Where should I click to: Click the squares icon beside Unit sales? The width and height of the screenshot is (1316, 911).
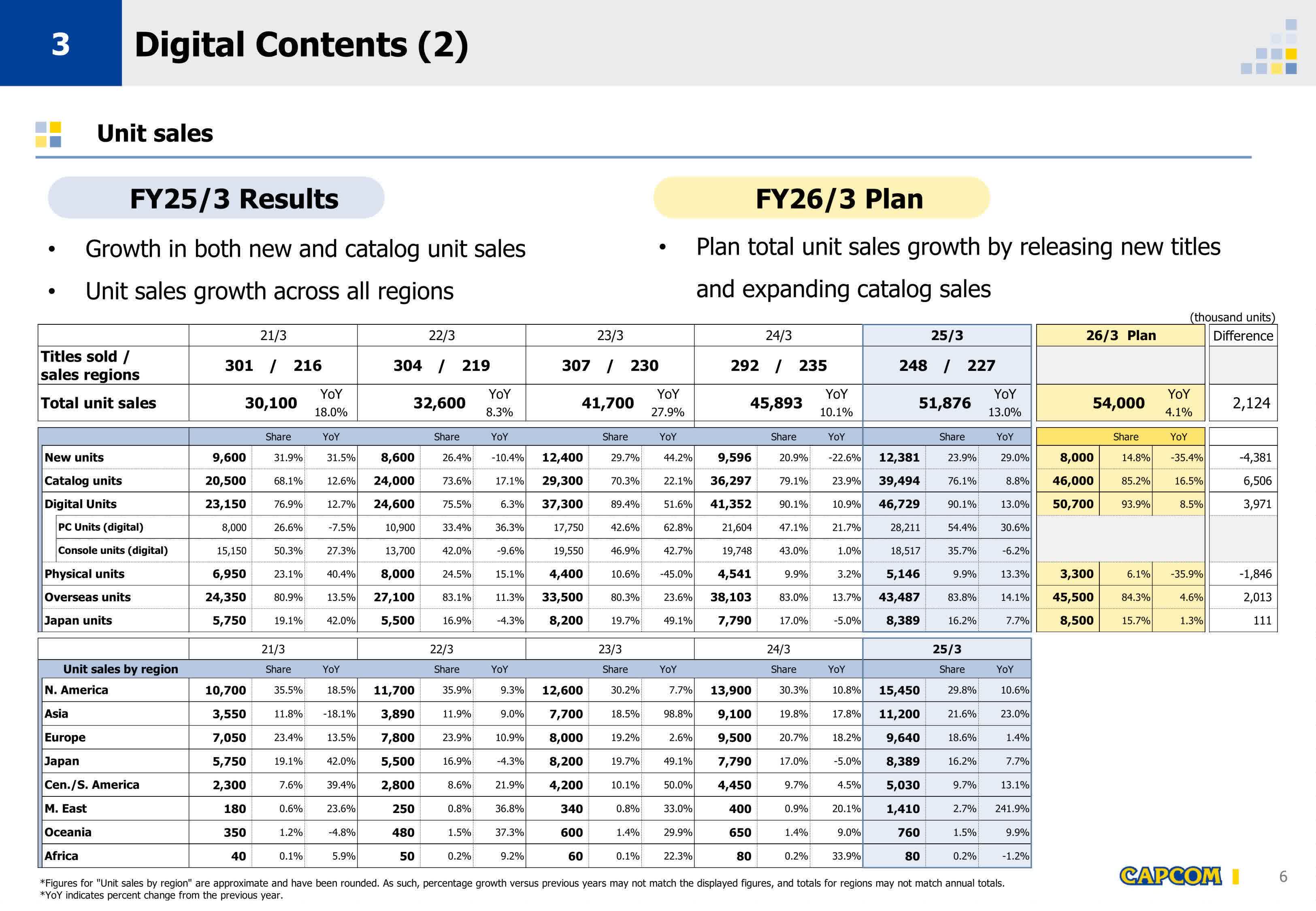tap(49, 134)
